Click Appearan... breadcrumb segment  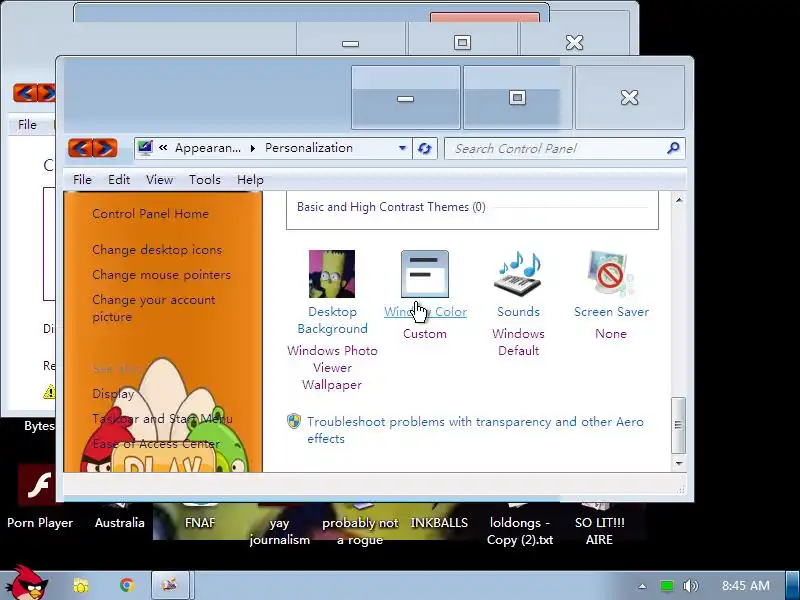click(208, 148)
